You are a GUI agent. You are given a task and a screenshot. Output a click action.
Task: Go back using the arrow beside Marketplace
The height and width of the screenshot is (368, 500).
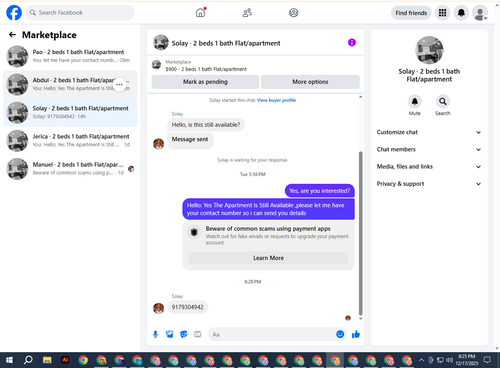tap(12, 35)
